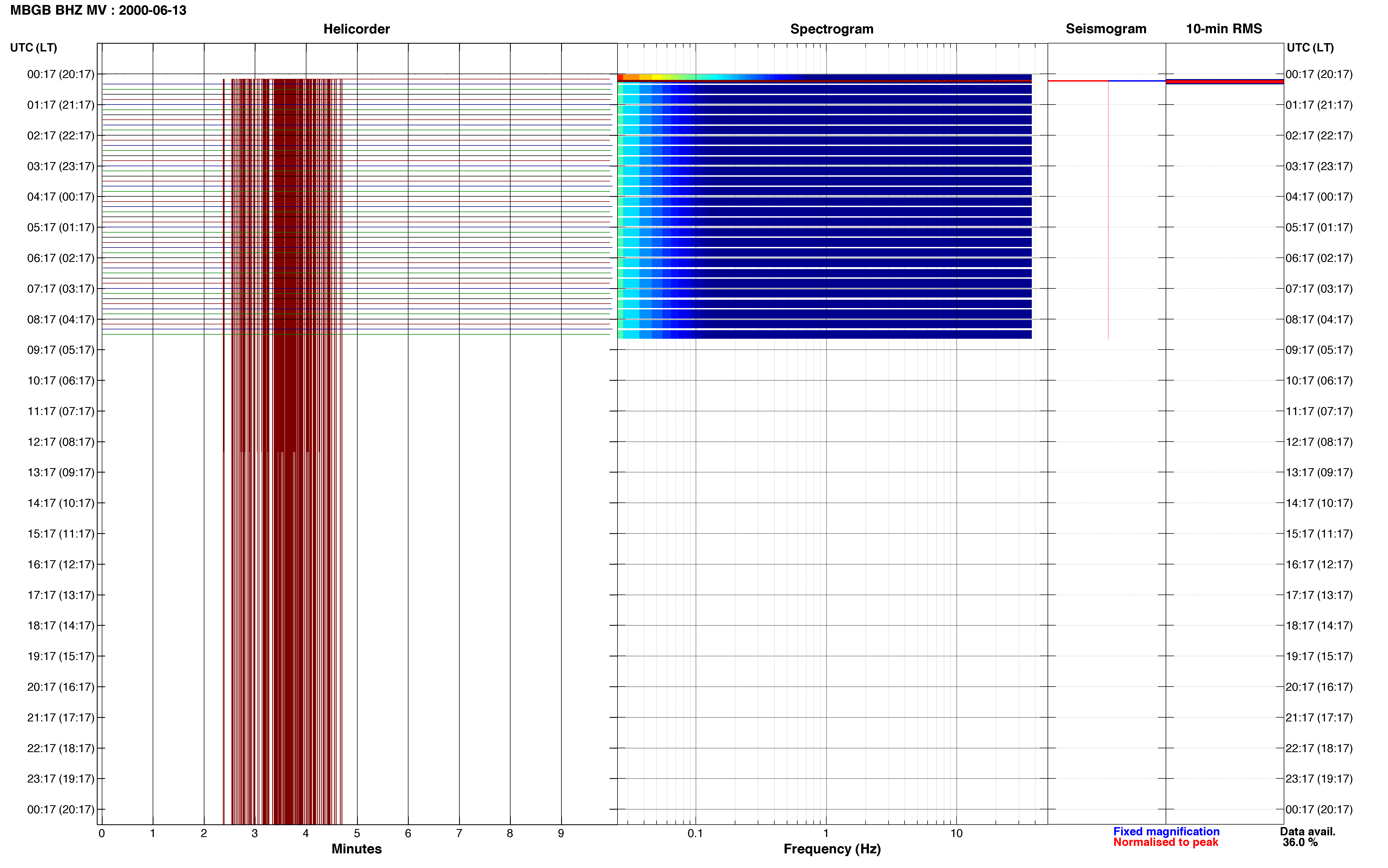Click the '9' tick on the minutes axis

coord(561,833)
